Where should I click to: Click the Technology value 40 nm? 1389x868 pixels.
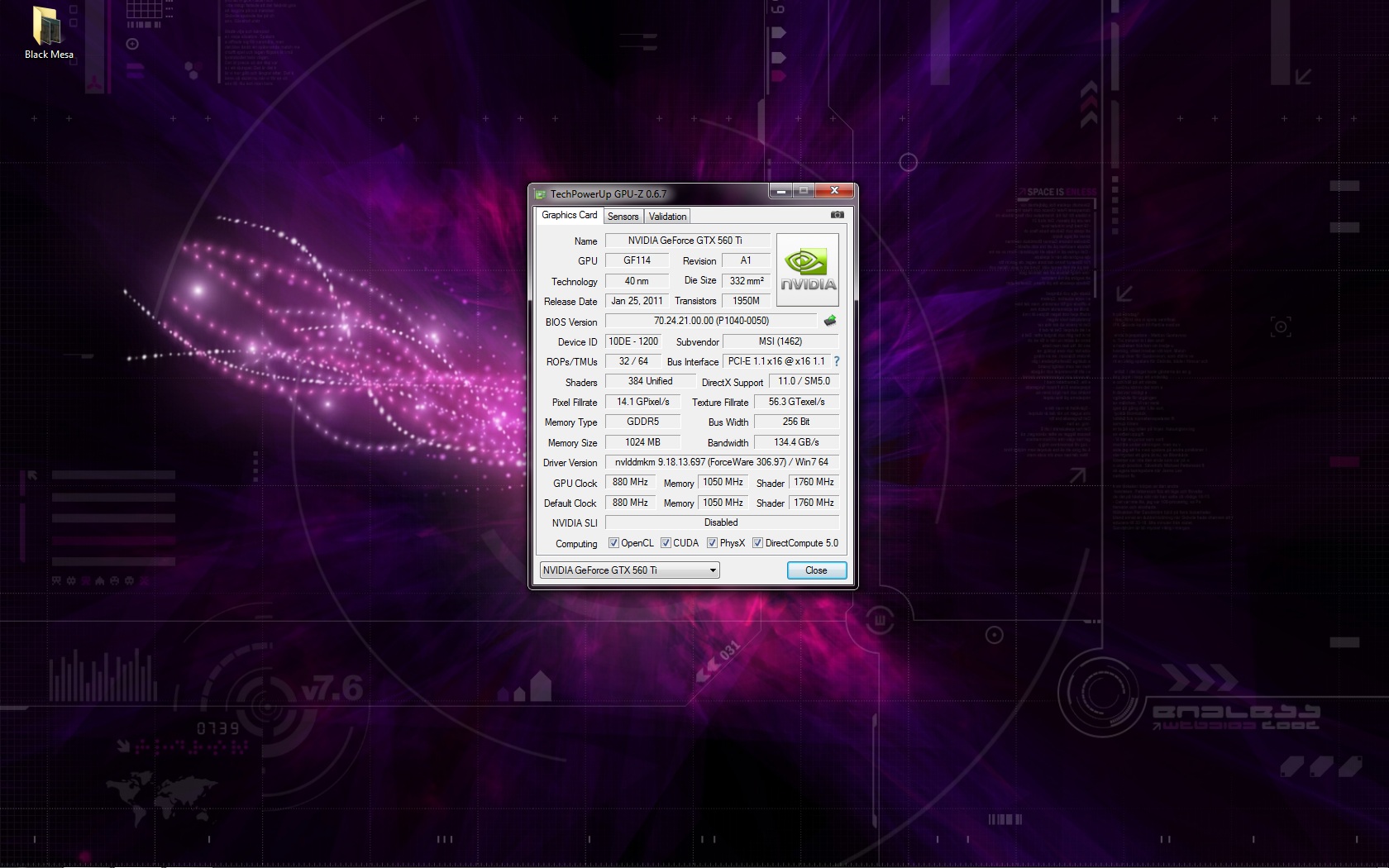coord(637,281)
